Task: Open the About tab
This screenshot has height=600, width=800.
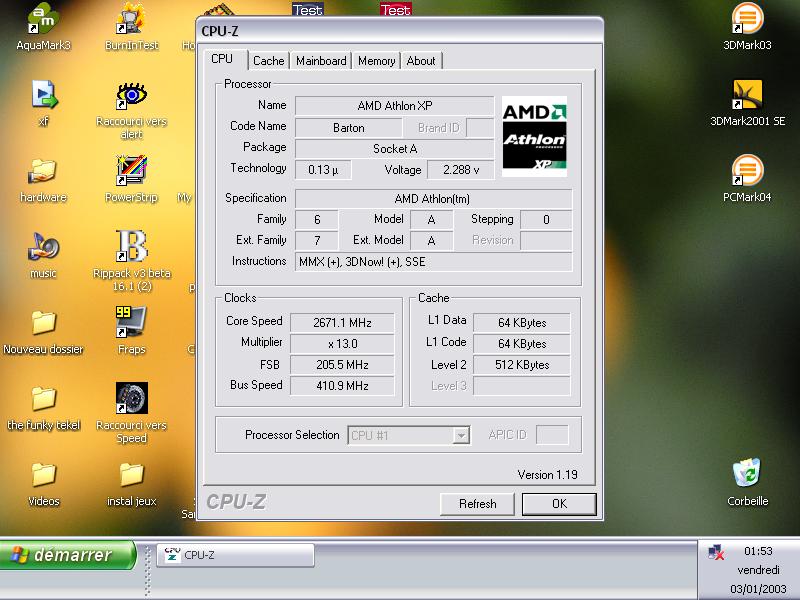Action: [x=421, y=61]
